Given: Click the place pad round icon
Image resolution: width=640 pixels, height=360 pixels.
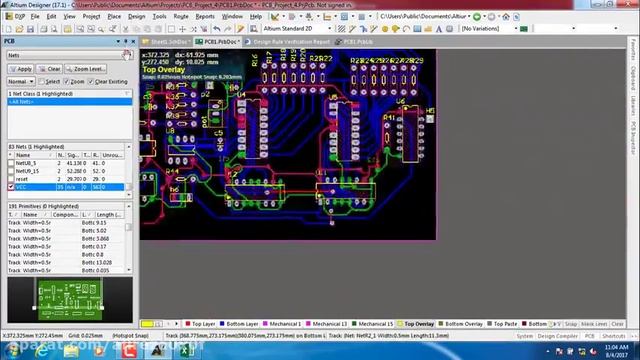Looking at the screenshot, I should click(x=384, y=29).
